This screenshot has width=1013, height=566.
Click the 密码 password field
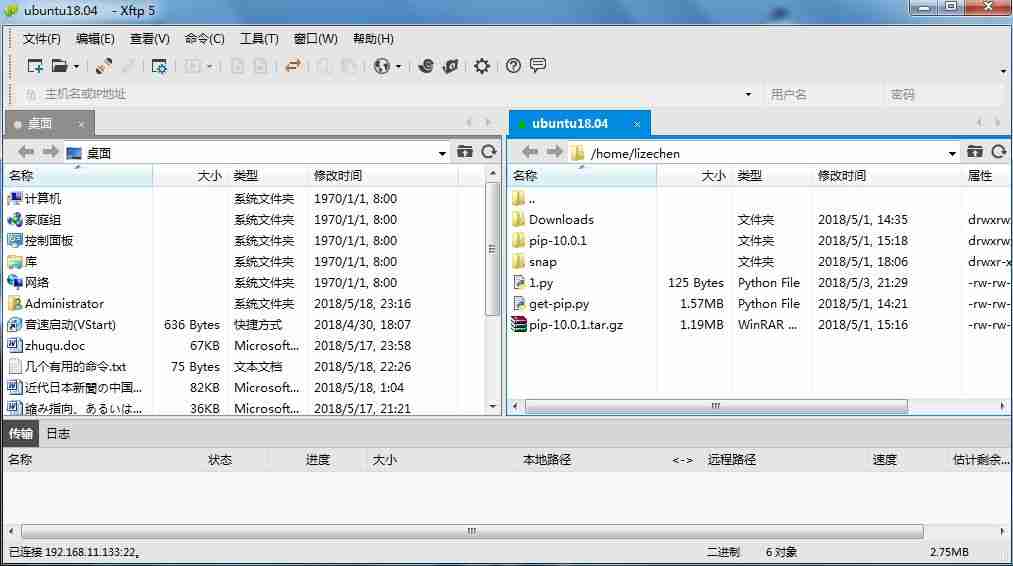tap(943, 94)
